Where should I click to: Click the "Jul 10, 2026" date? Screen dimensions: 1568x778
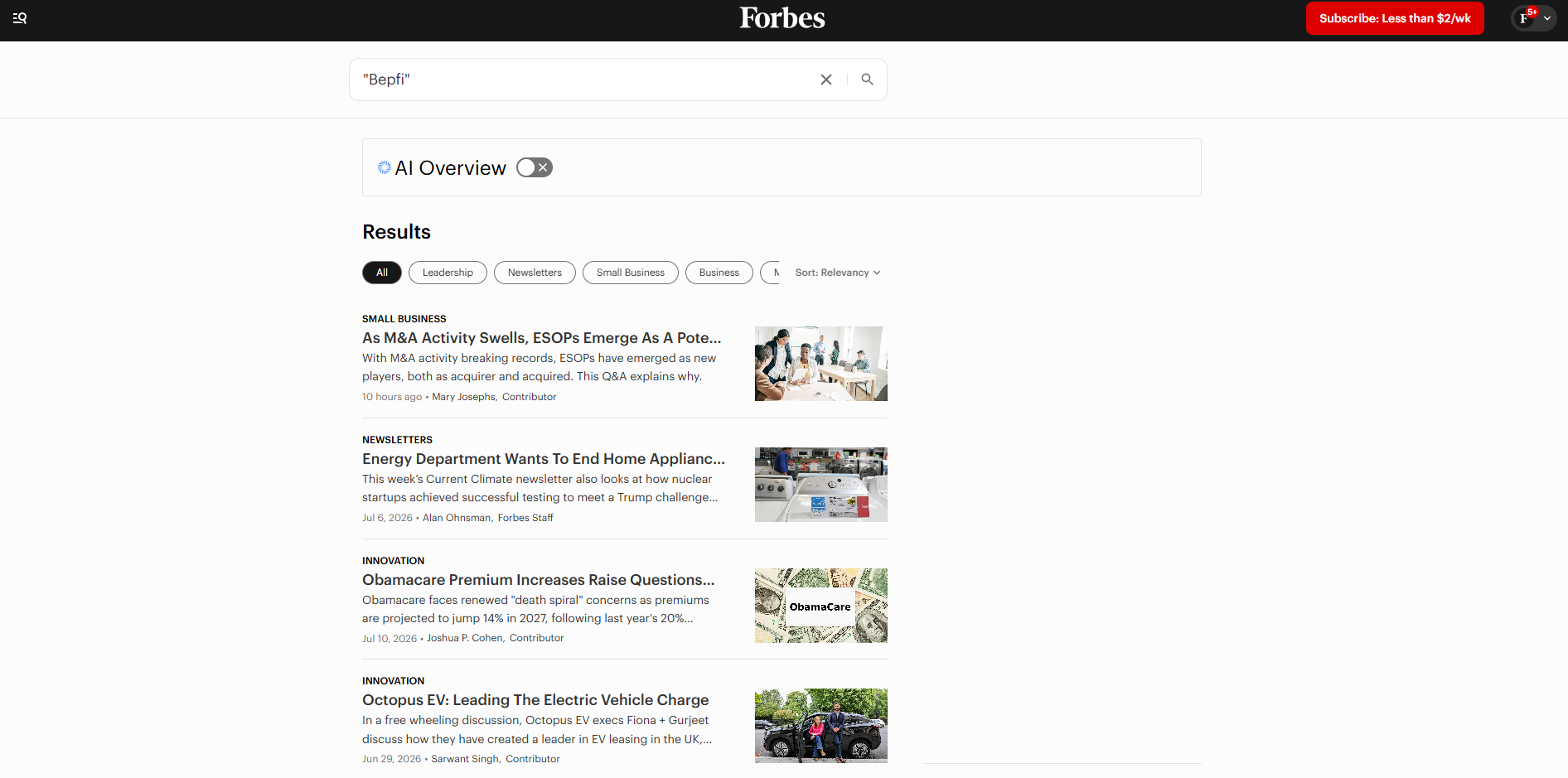pyautogui.click(x=390, y=639)
